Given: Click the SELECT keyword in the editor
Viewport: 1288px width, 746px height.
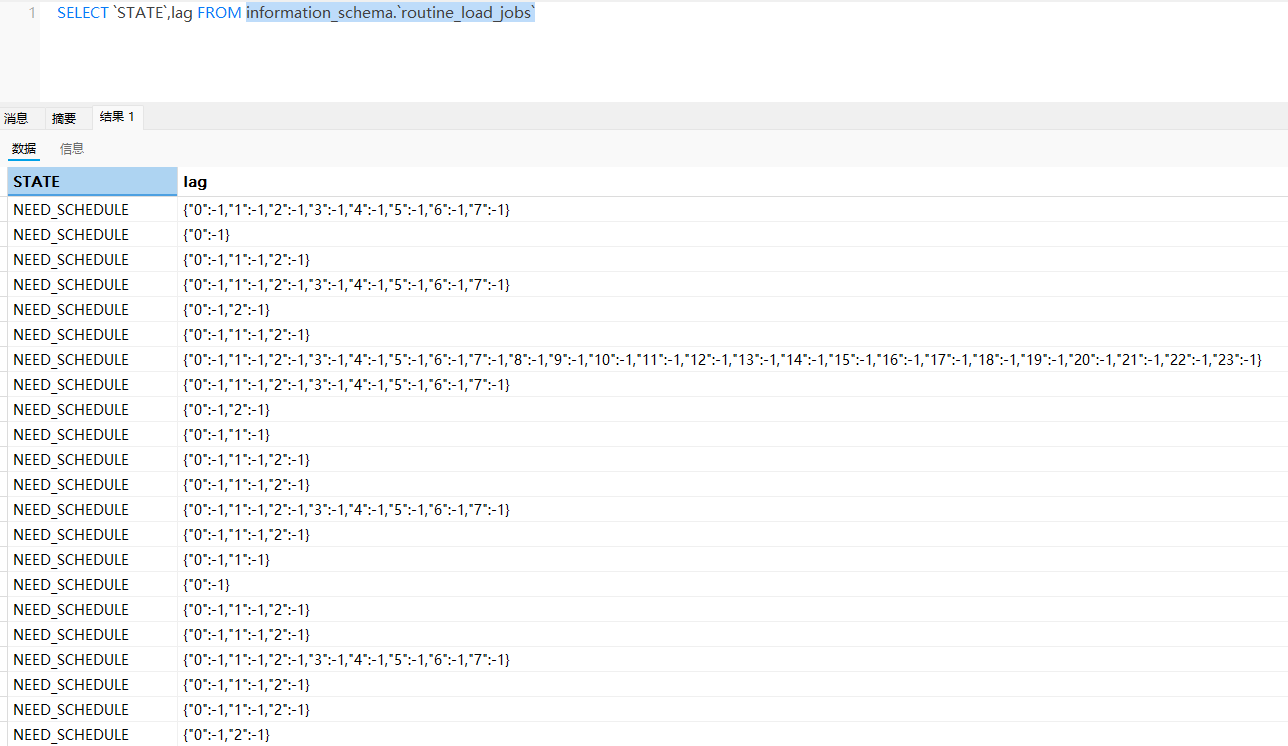Looking at the screenshot, I should coord(83,13).
